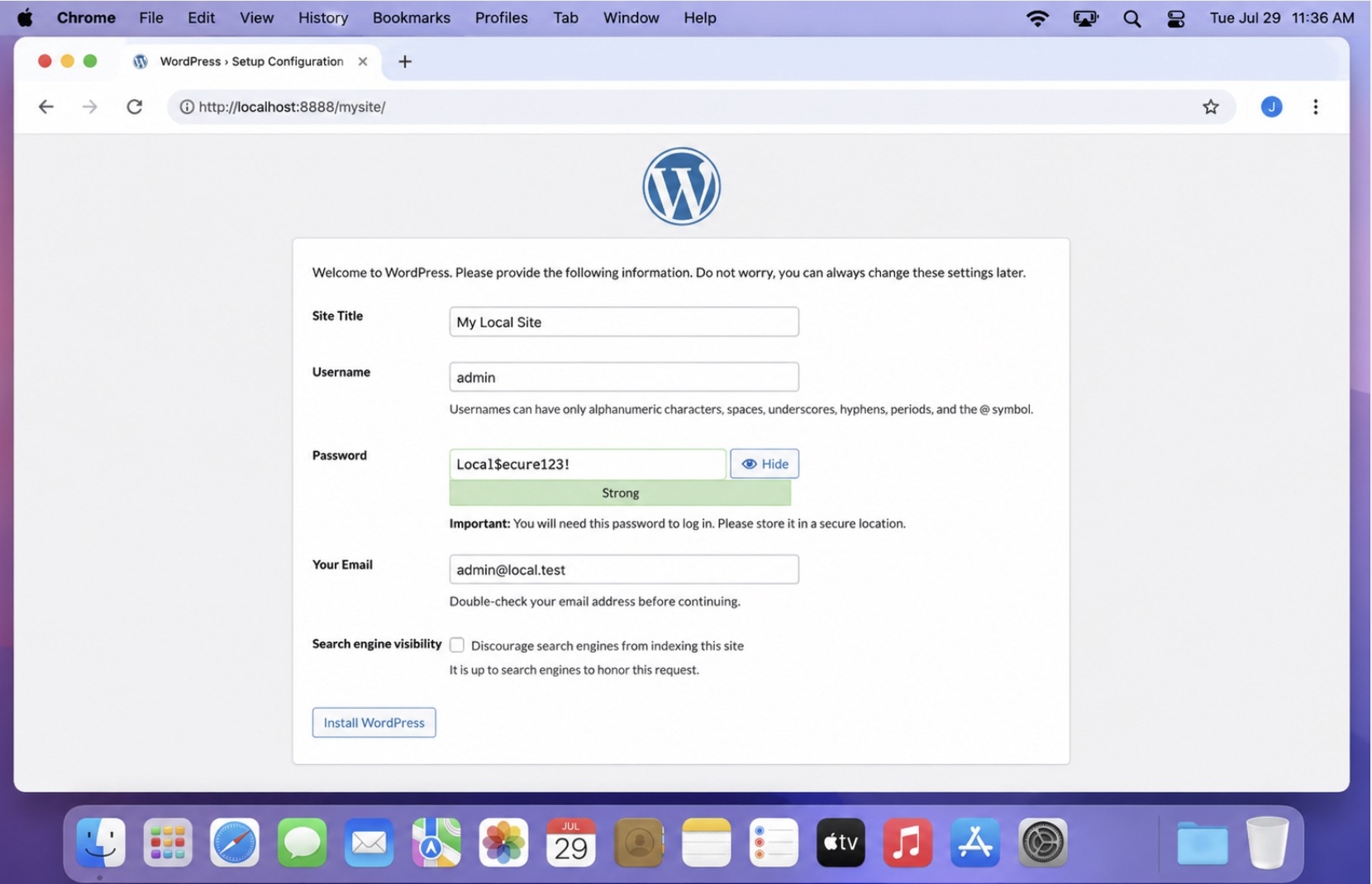Open Chrome three-dot menu
The image size is (1372, 884).
click(x=1316, y=107)
